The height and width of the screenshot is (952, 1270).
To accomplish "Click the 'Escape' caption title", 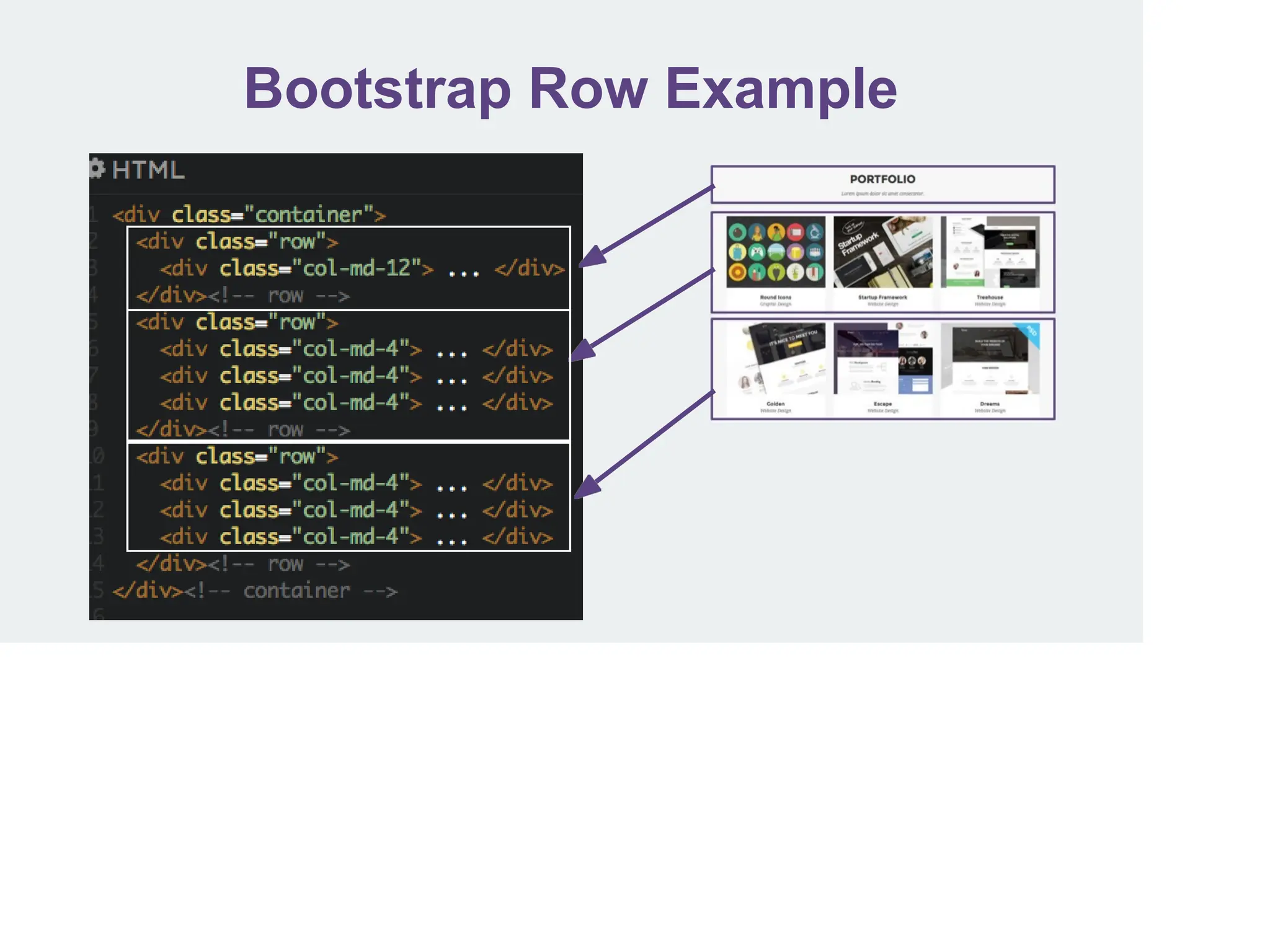I will [882, 403].
